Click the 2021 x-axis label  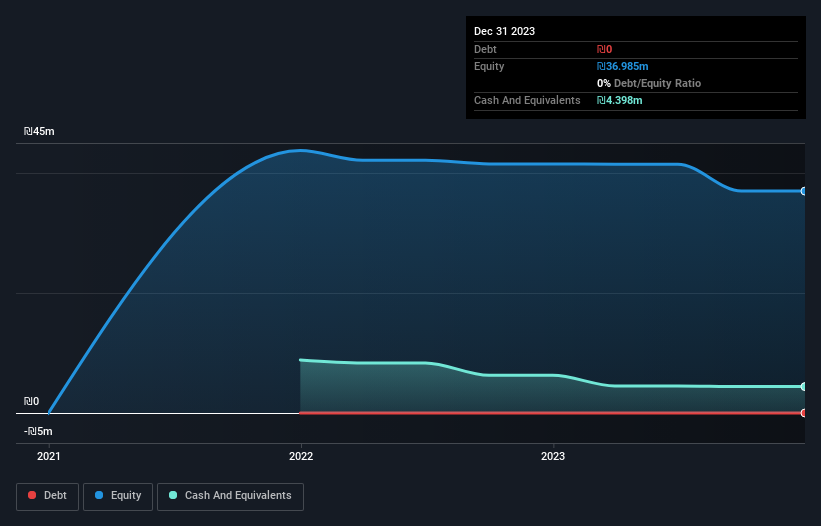(x=49, y=456)
